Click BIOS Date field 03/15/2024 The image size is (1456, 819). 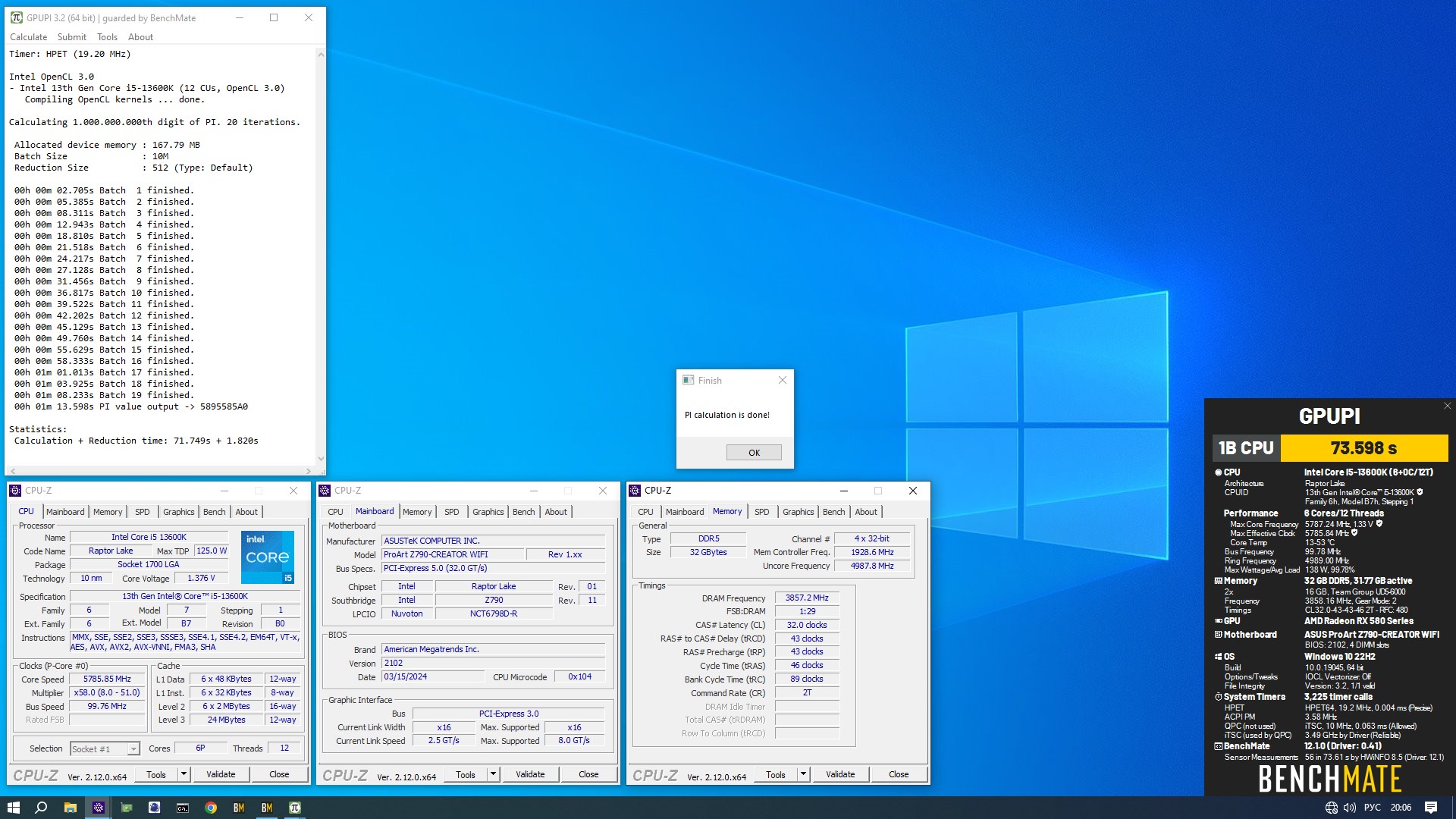pyautogui.click(x=433, y=676)
